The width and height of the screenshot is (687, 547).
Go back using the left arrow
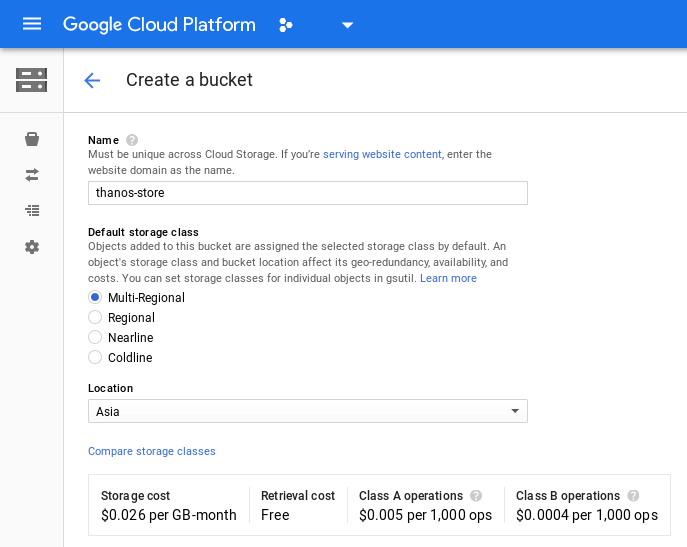click(92, 80)
